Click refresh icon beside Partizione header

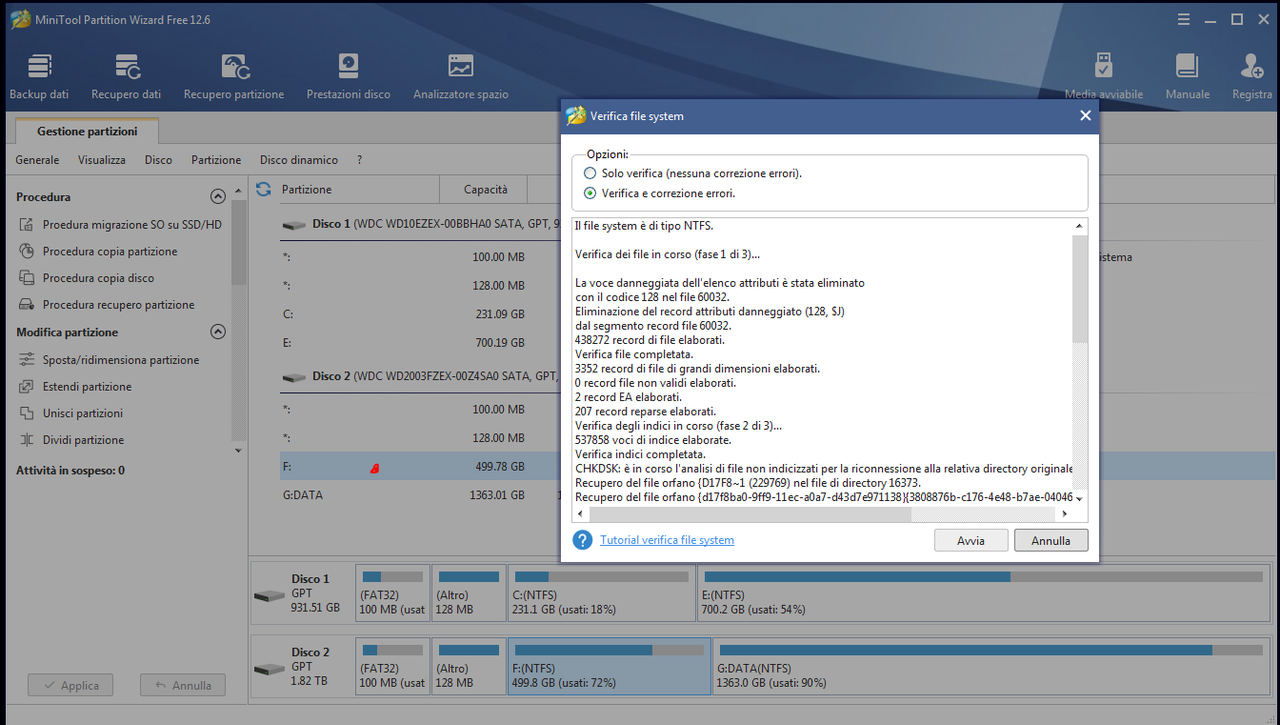click(264, 189)
